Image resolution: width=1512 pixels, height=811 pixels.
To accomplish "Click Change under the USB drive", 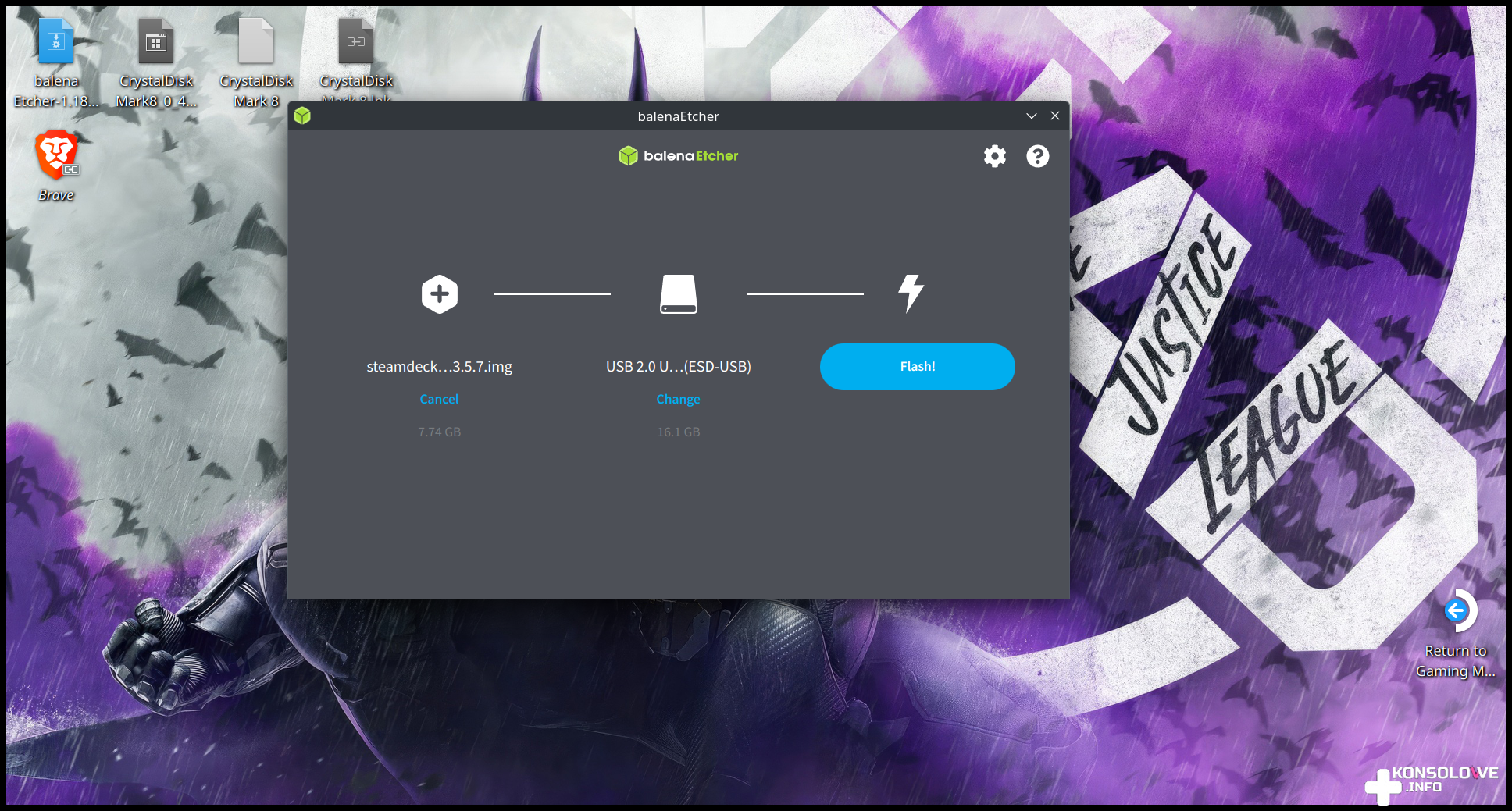I will coord(678,399).
